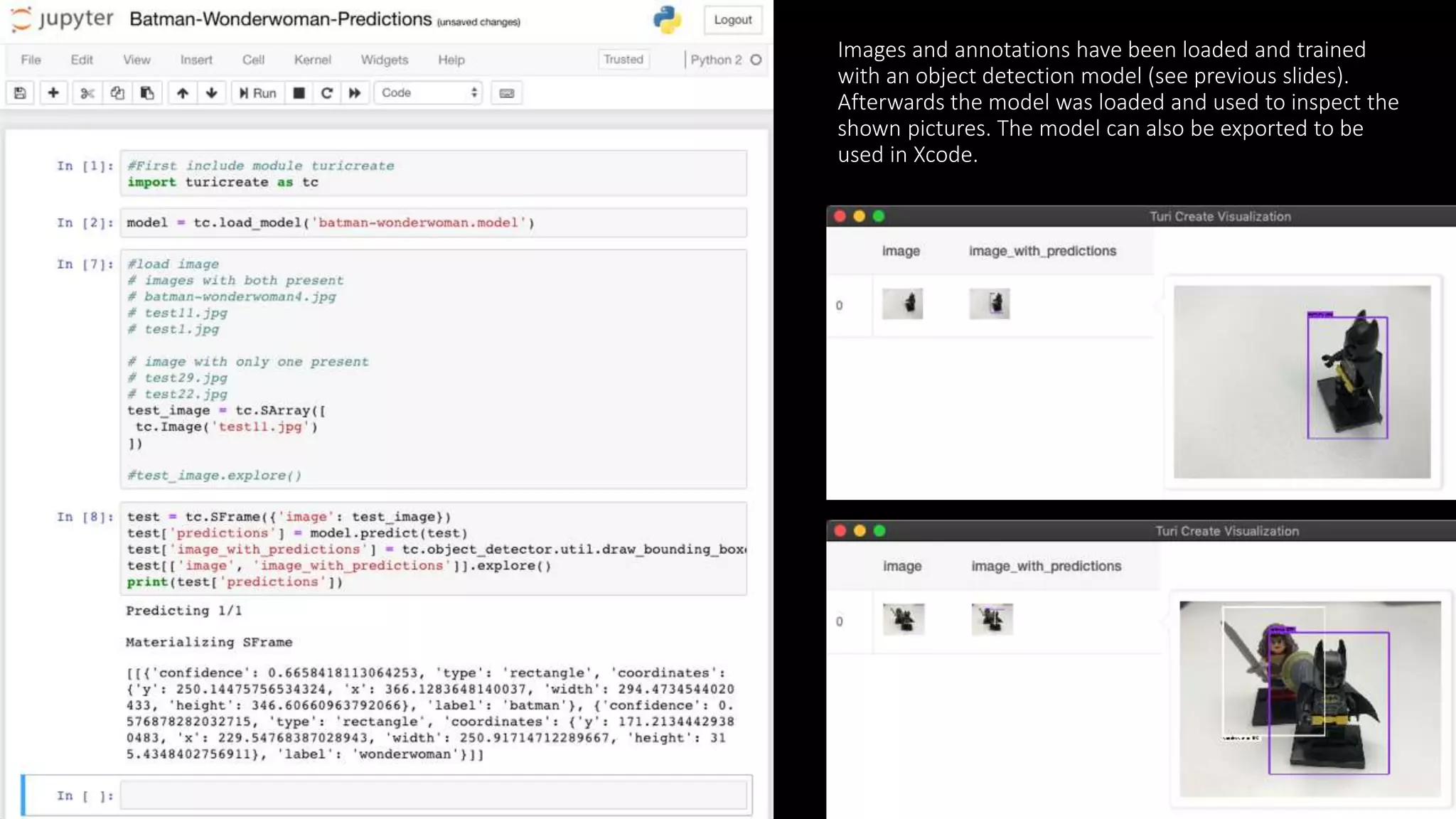Open the Cell menu

pos(253,60)
